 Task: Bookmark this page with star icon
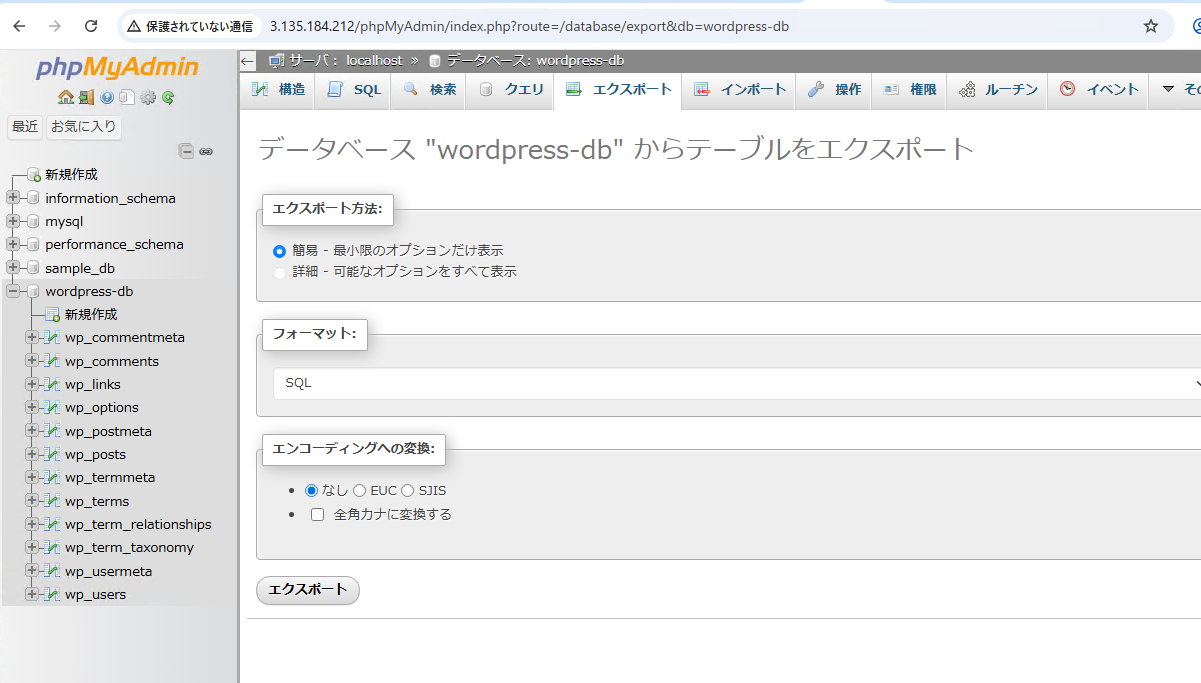coord(1150,26)
